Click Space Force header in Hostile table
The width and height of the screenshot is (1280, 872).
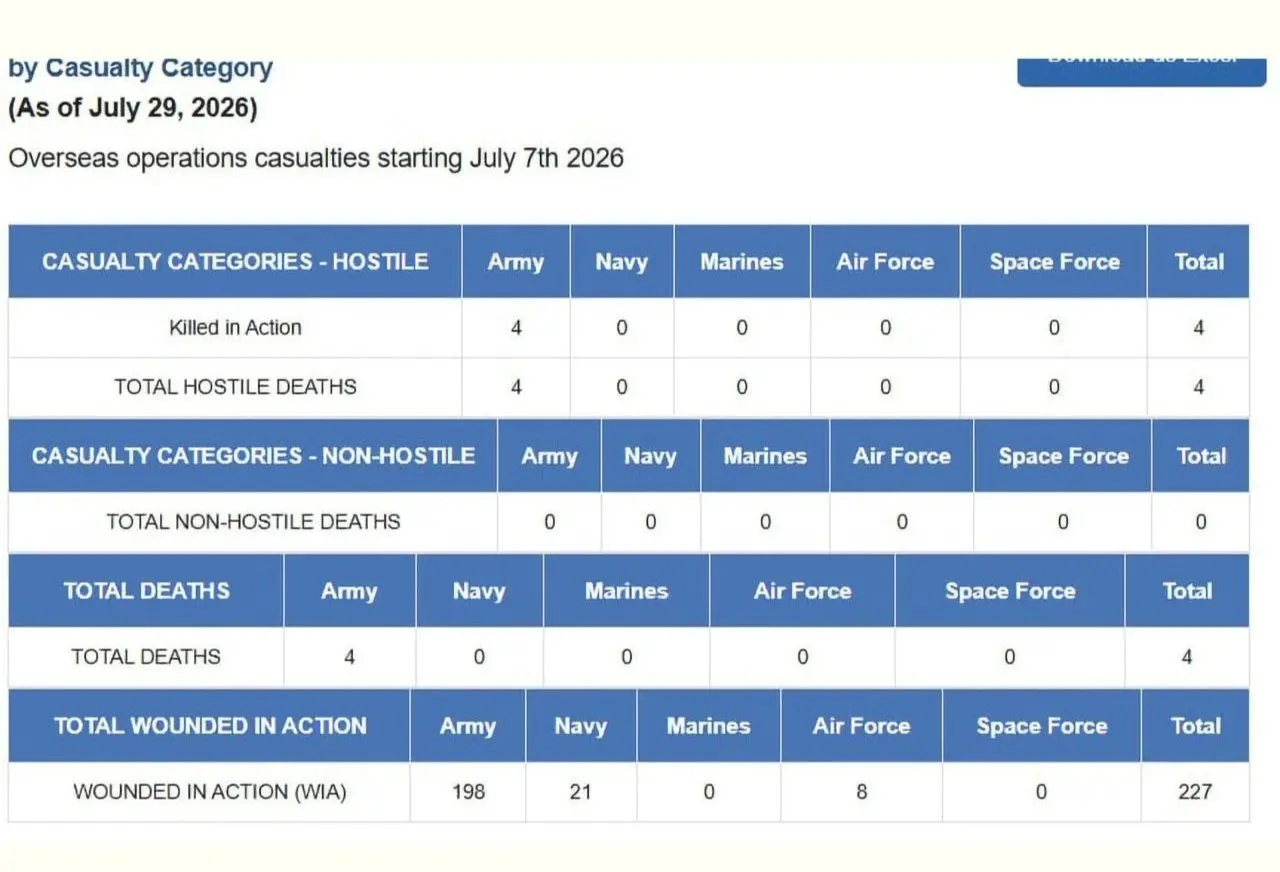[x=1054, y=262]
